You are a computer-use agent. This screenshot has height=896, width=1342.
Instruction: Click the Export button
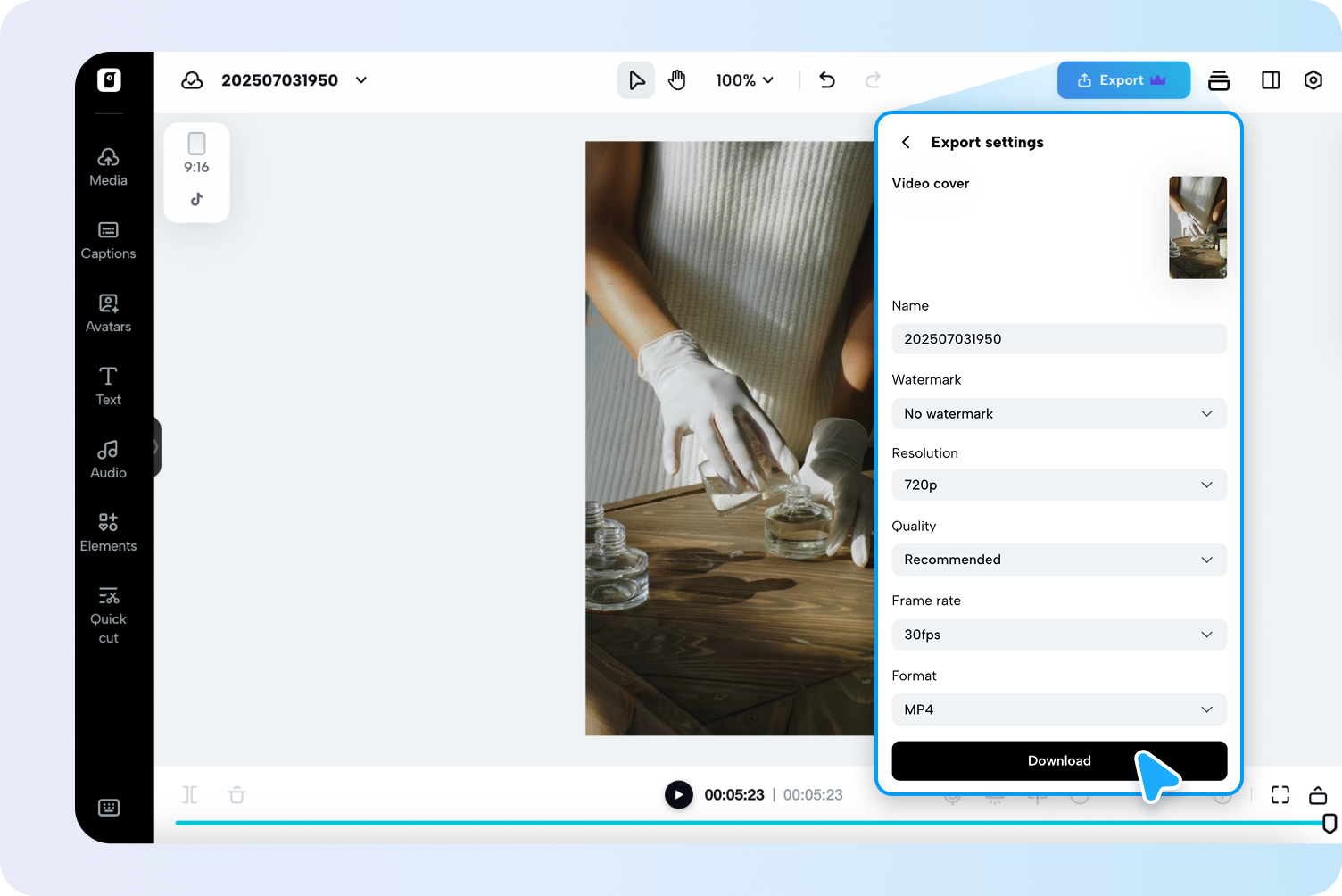coord(1123,80)
